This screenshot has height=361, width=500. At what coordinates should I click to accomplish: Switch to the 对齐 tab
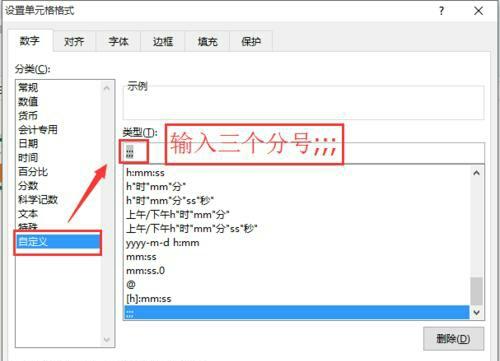pos(74,41)
